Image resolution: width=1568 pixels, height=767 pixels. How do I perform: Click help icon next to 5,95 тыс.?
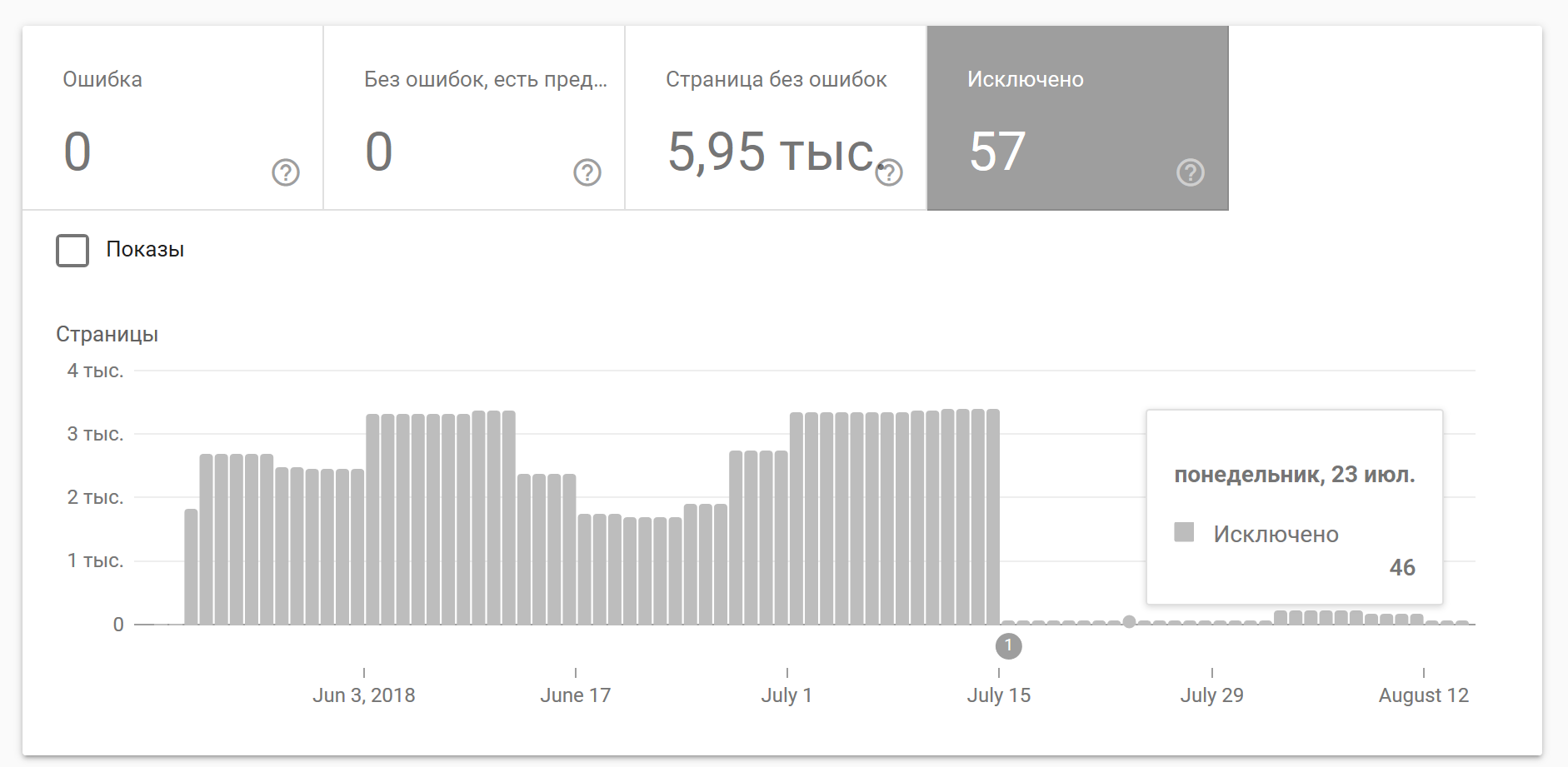[x=890, y=172]
